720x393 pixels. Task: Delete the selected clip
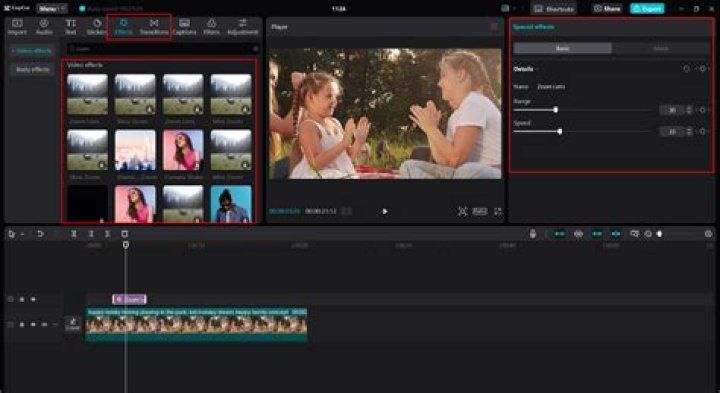tap(124, 234)
